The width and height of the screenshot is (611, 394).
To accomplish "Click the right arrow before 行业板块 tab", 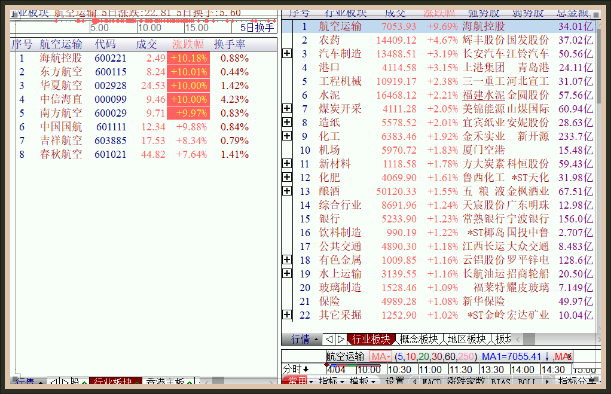I will coord(341,339).
